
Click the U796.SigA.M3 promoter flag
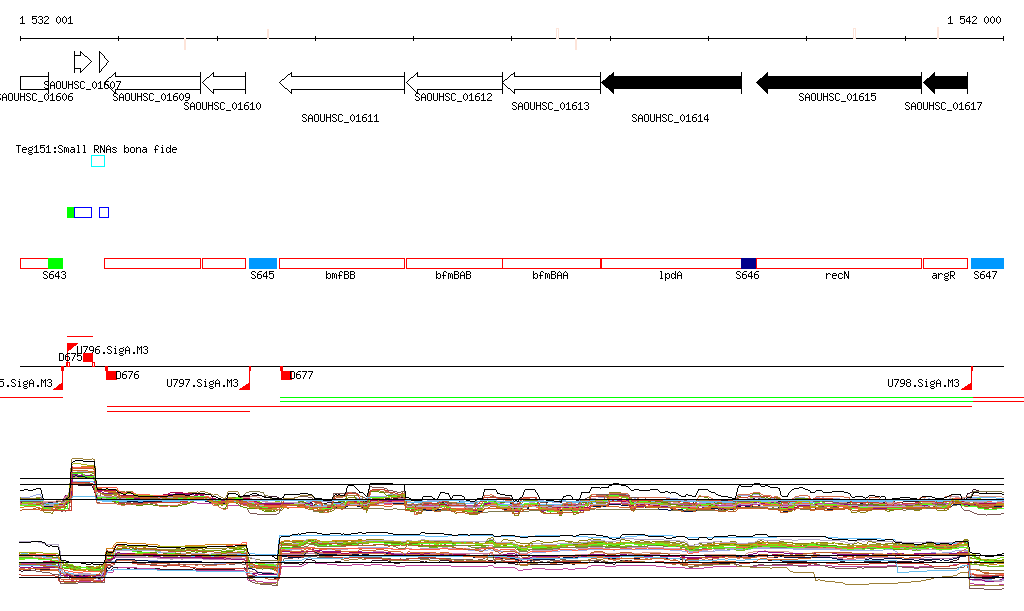[x=72, y=349]
